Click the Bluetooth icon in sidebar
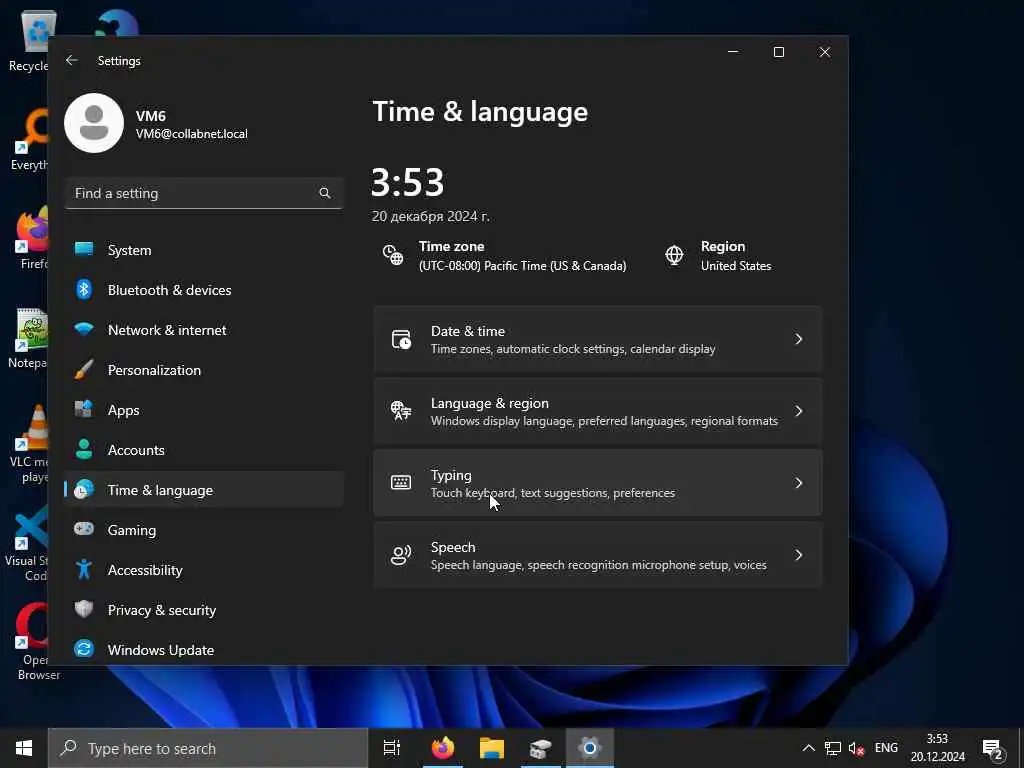 pyautogui.click(x=84, y=289)
